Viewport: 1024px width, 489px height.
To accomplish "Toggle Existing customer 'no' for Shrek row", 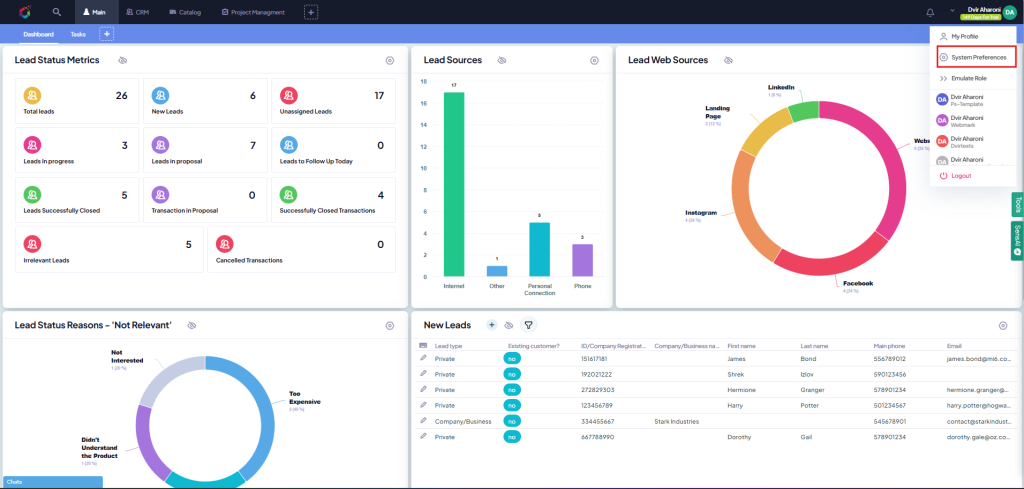I will click(512, 374).
